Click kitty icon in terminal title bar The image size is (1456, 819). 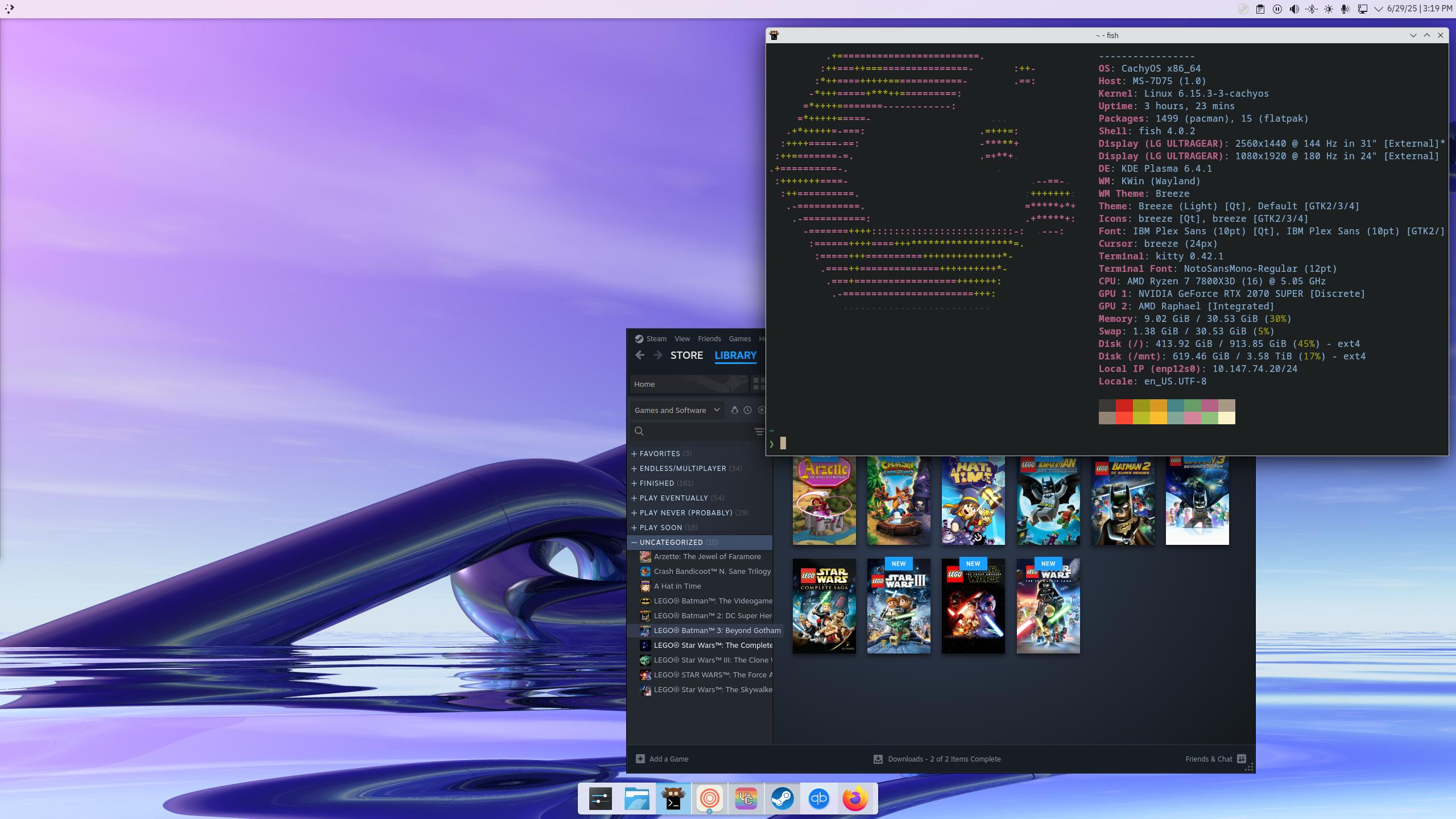tap(774, 35)
